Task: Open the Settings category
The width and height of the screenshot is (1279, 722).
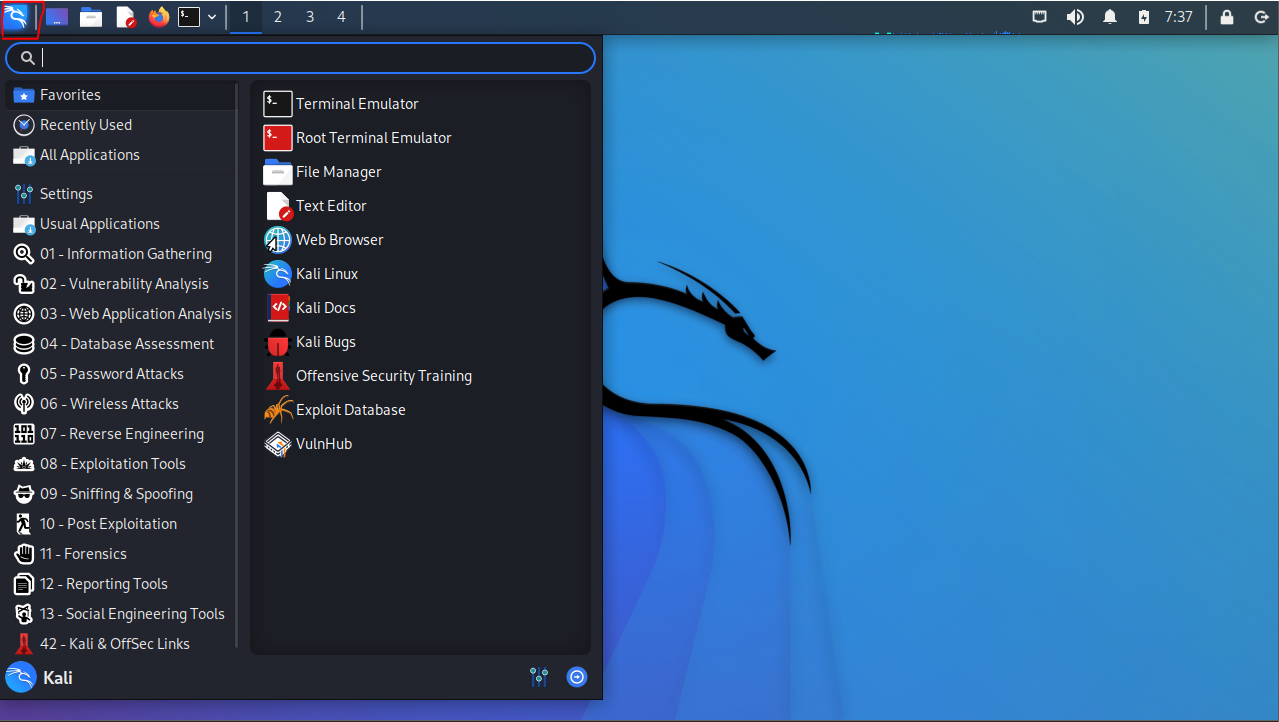Action: click(x=121, y=194)
